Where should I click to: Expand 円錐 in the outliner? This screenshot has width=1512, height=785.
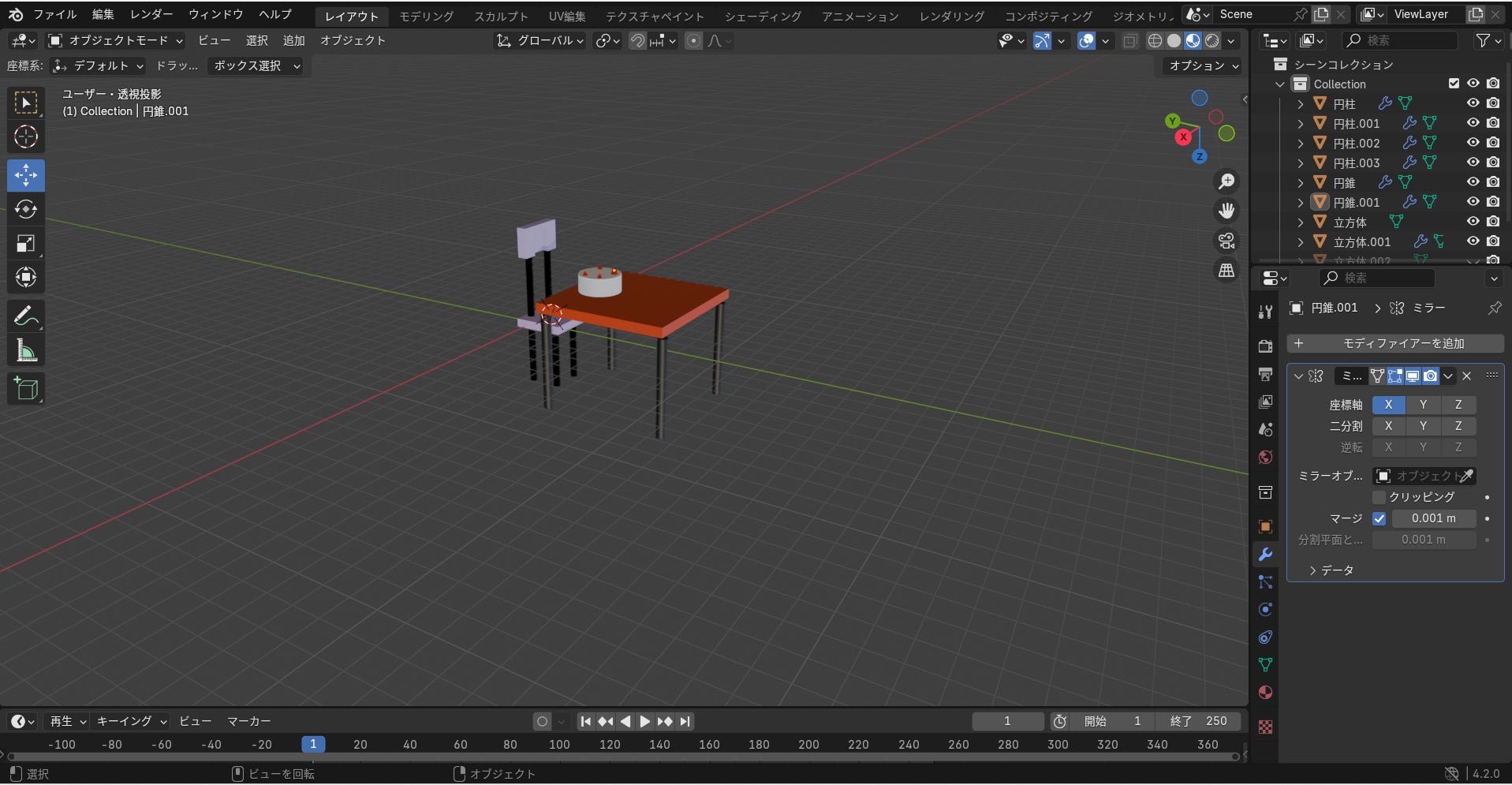[1301, 183]
